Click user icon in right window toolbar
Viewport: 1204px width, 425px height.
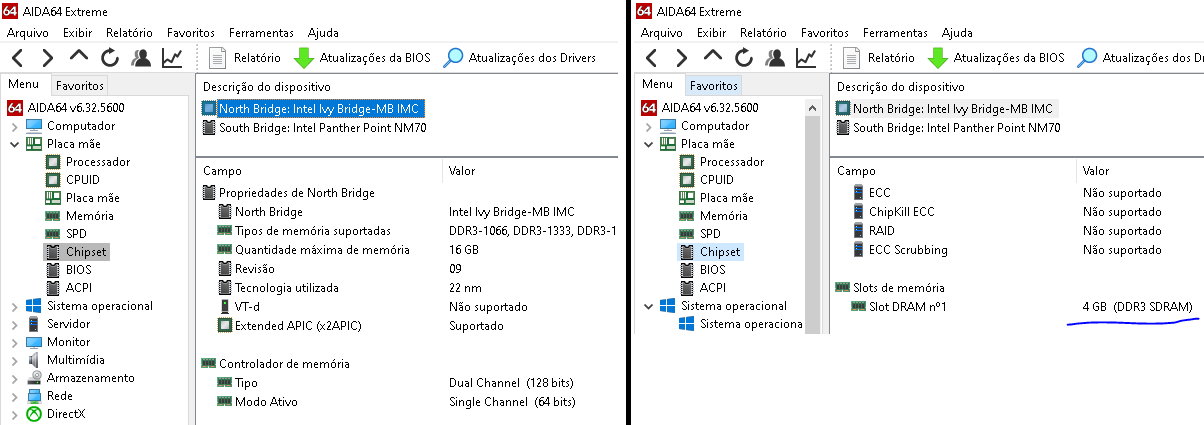click(775, 58)
